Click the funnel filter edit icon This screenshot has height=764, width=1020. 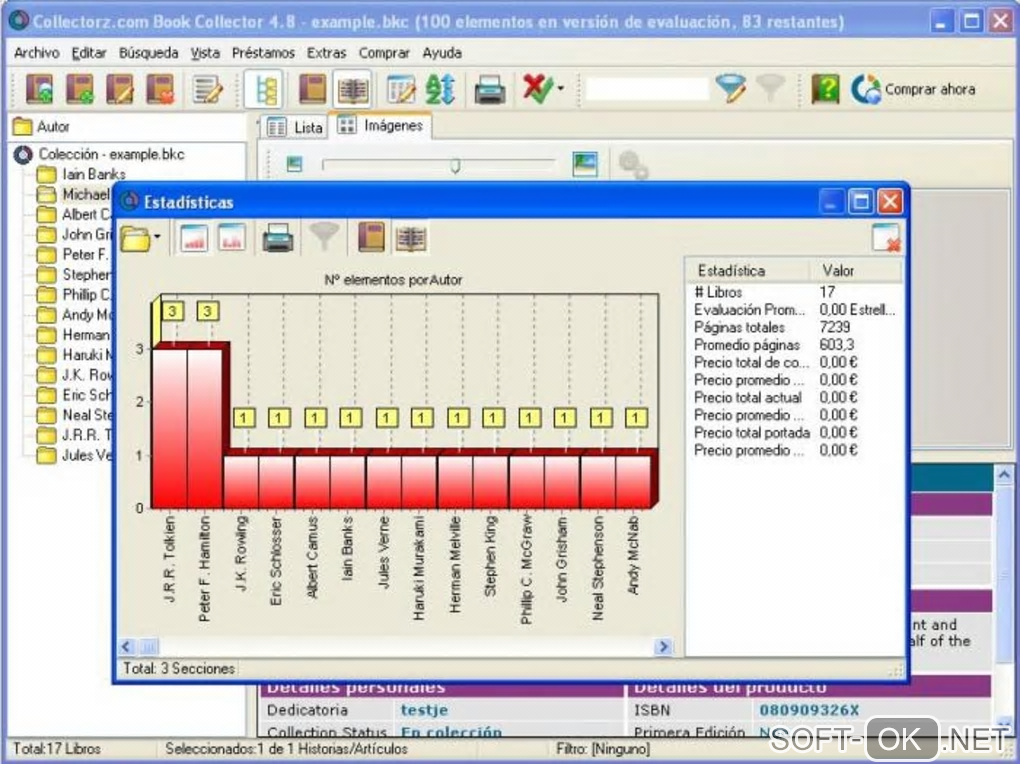pyautogui.click(x=731, y=89)
